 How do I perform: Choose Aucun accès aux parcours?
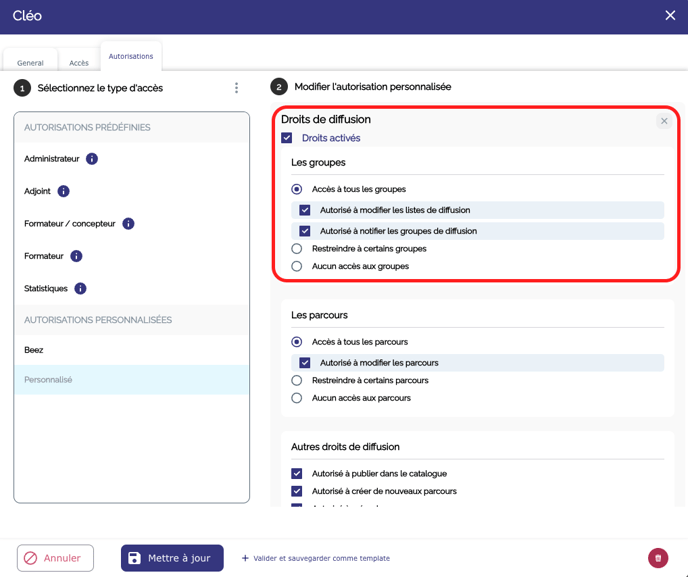tap(297, 398)
